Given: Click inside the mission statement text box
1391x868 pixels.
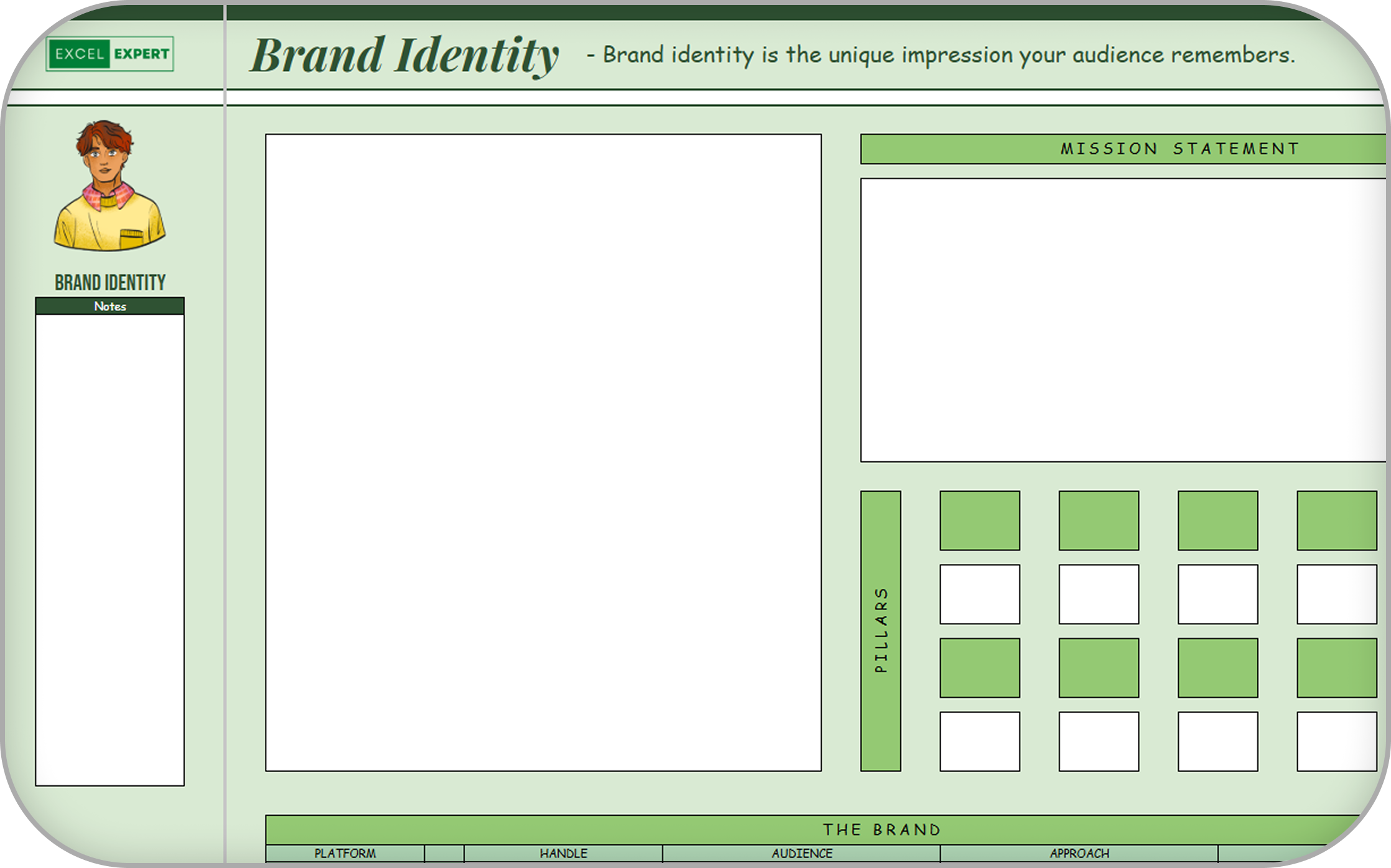Looking at the screenshot, I should coord(1122,320).
